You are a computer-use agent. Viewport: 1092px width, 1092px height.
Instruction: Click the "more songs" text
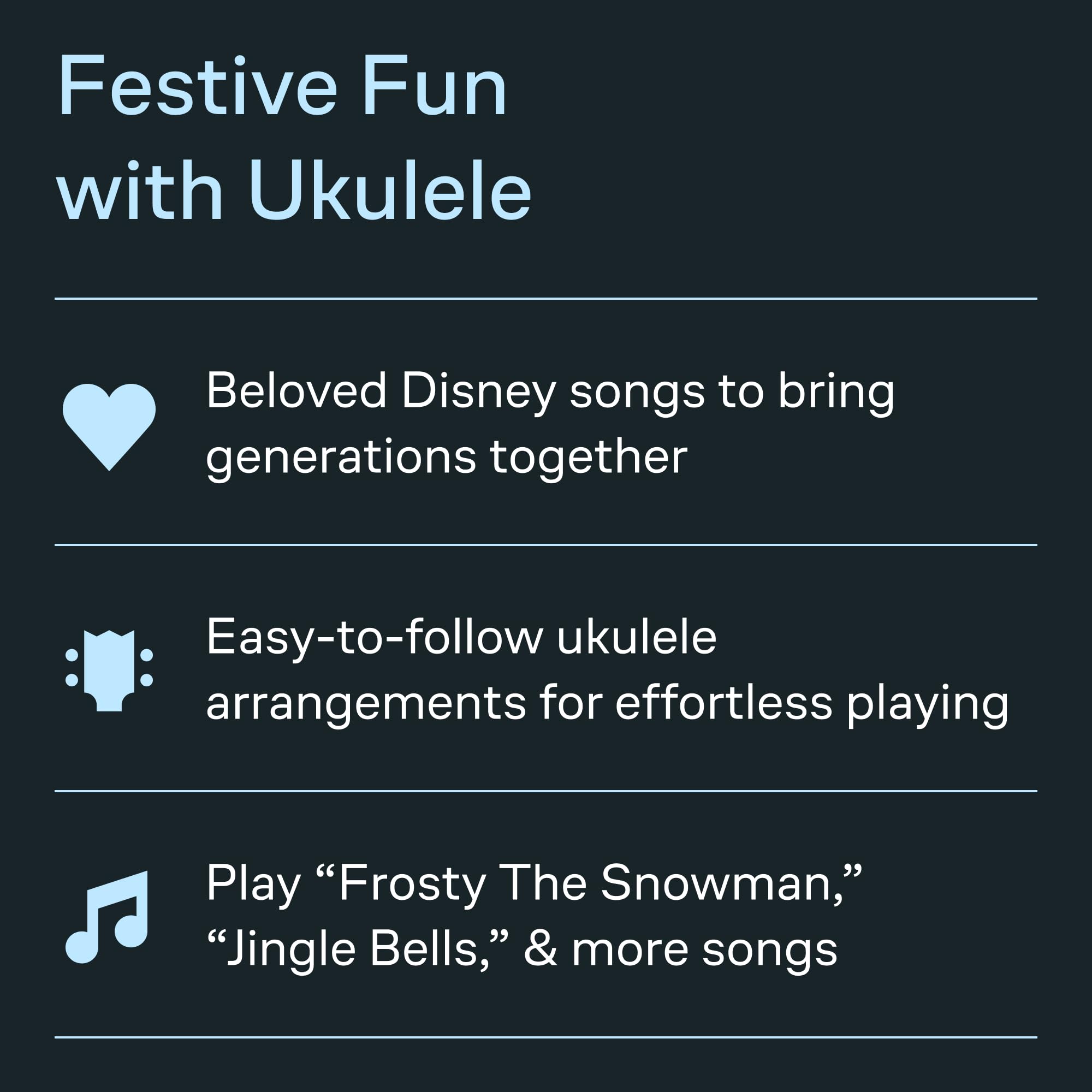click(x=704, y=949)
